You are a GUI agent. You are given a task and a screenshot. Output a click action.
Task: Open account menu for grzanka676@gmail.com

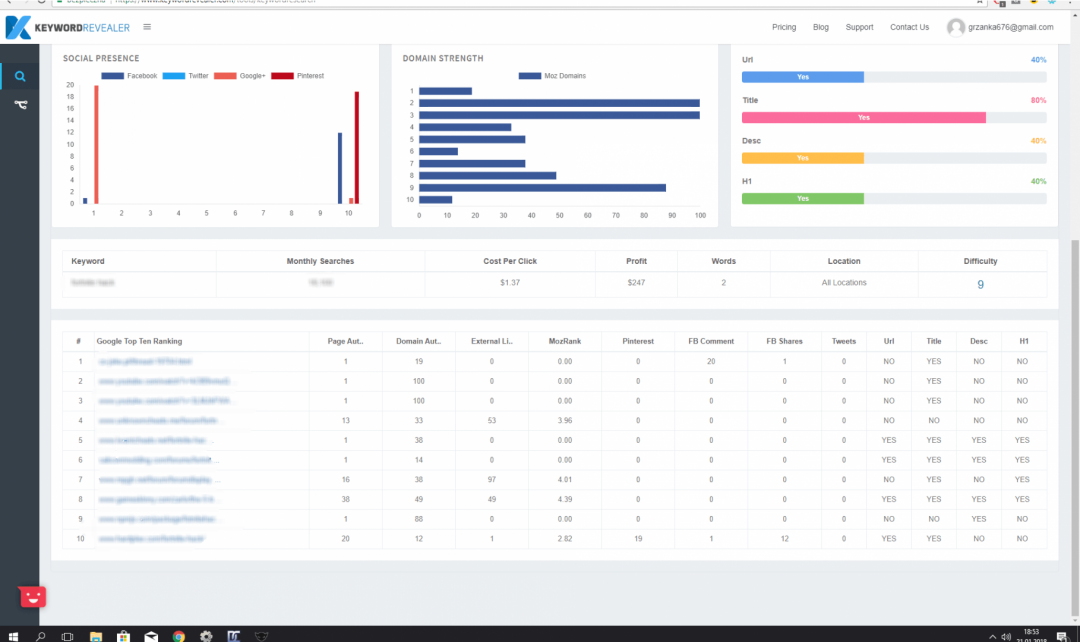click(1010, 28)
